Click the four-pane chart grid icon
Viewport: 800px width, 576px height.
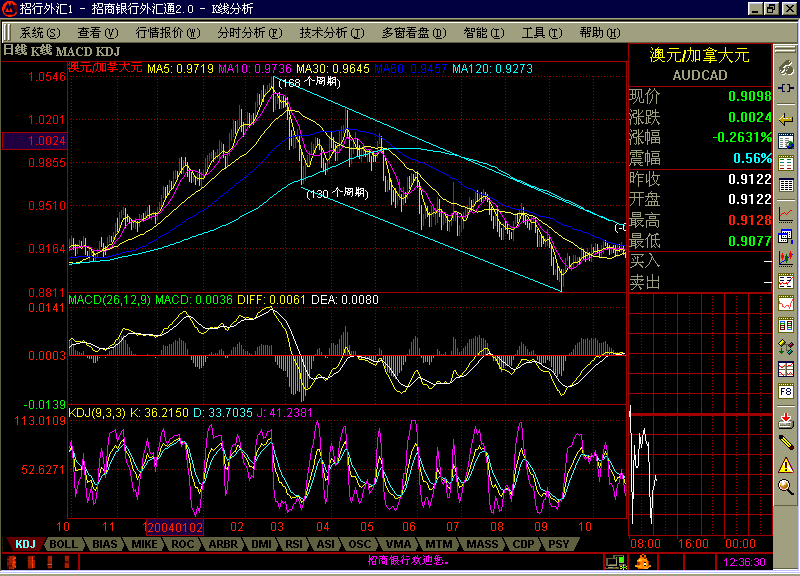point(786,369)
